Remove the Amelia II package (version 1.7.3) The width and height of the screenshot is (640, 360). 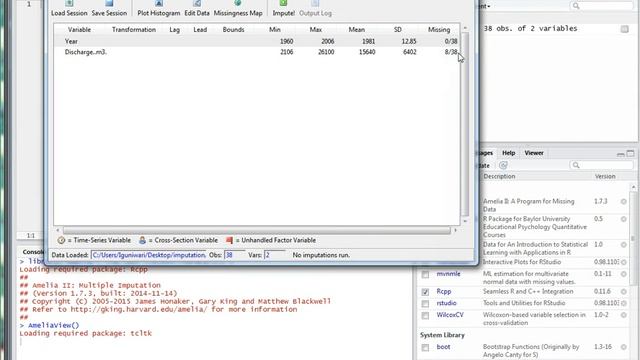[624, 202]
